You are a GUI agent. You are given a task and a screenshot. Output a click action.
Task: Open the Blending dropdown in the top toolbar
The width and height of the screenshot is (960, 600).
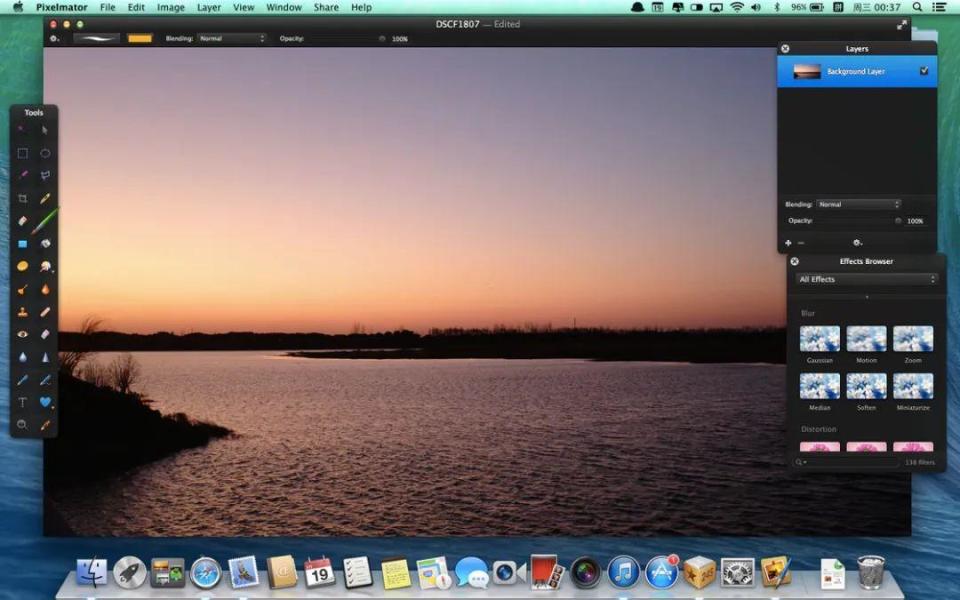pos(231,38)
